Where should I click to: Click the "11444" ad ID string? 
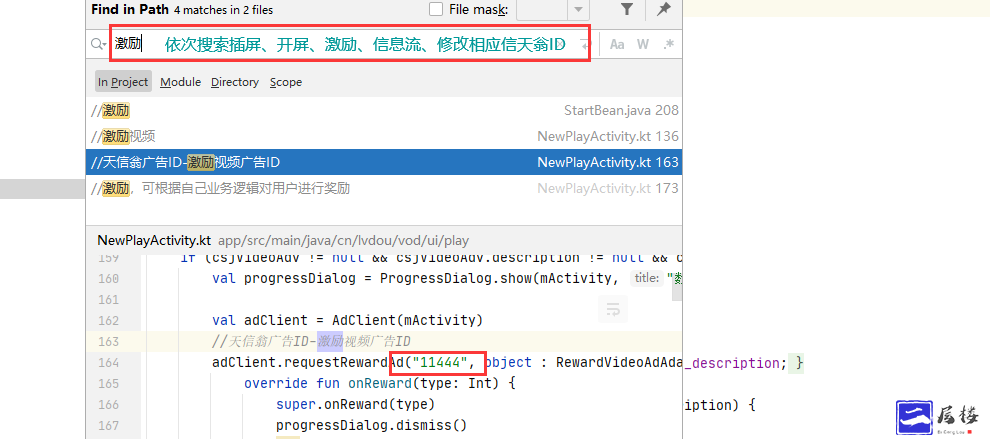coord(439,363)
